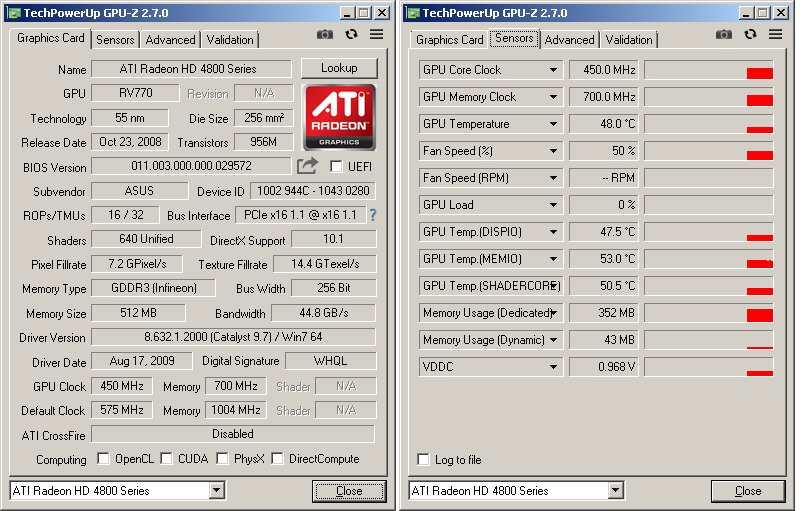Enable Log to file checkbox
This screenshot has width=804, height=511.
tap(423, 459)
